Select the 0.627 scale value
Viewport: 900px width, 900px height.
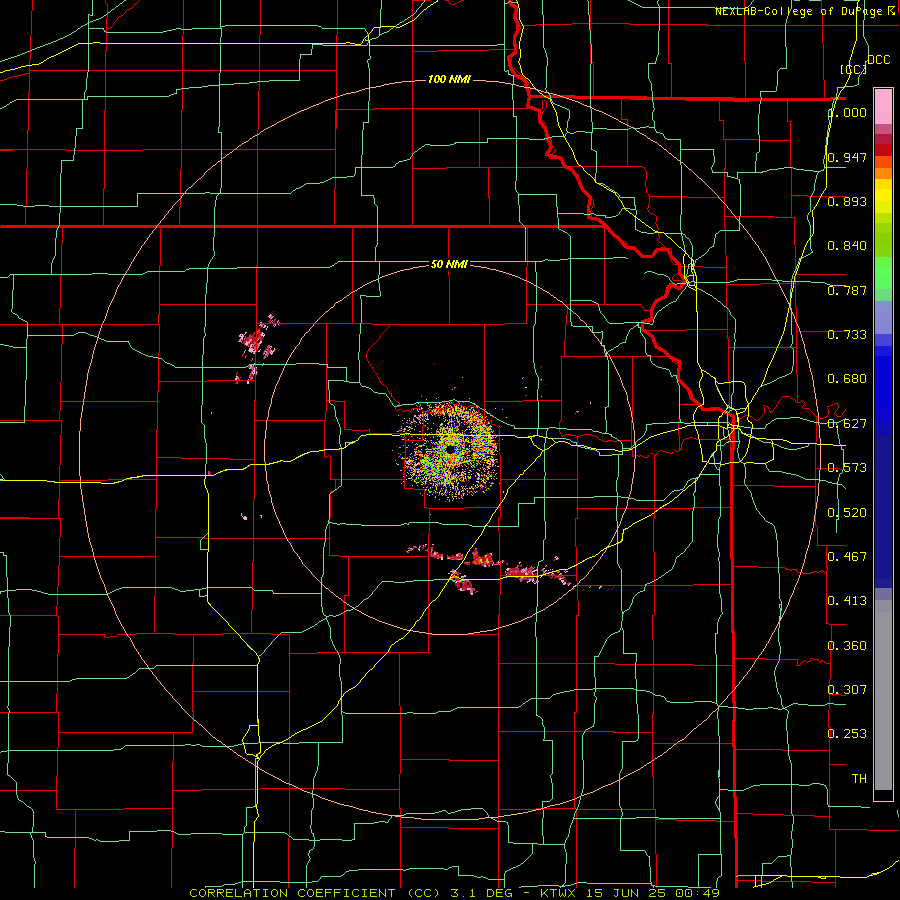tap(847, 424)
